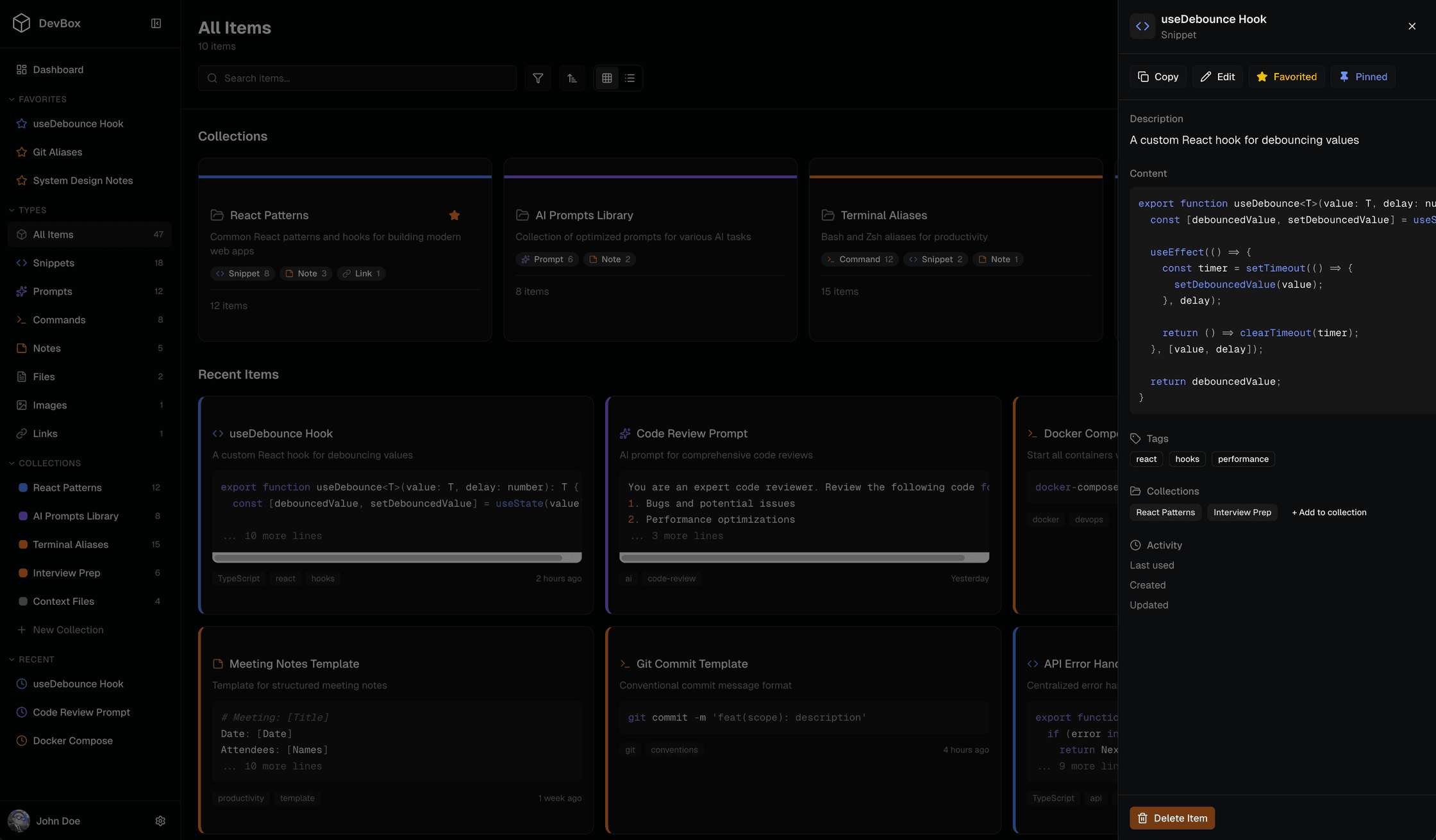
Task: Focus the Search items field
Action: (x=357, y=78)
